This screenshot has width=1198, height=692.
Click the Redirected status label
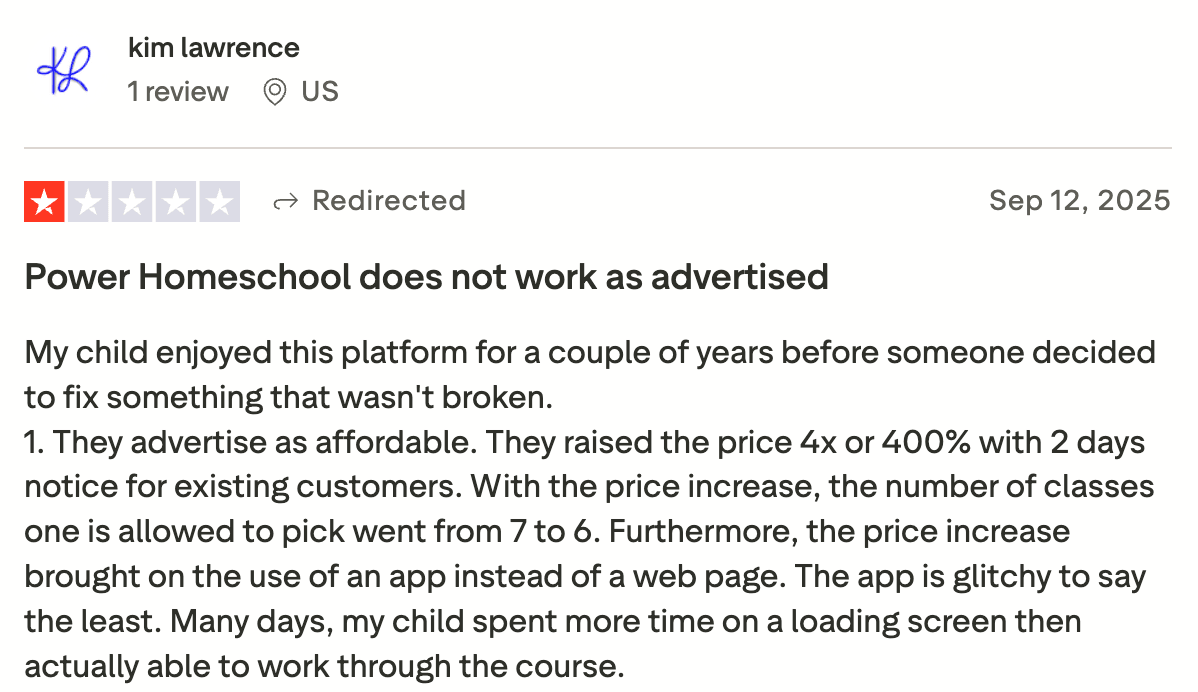(389, 200)
